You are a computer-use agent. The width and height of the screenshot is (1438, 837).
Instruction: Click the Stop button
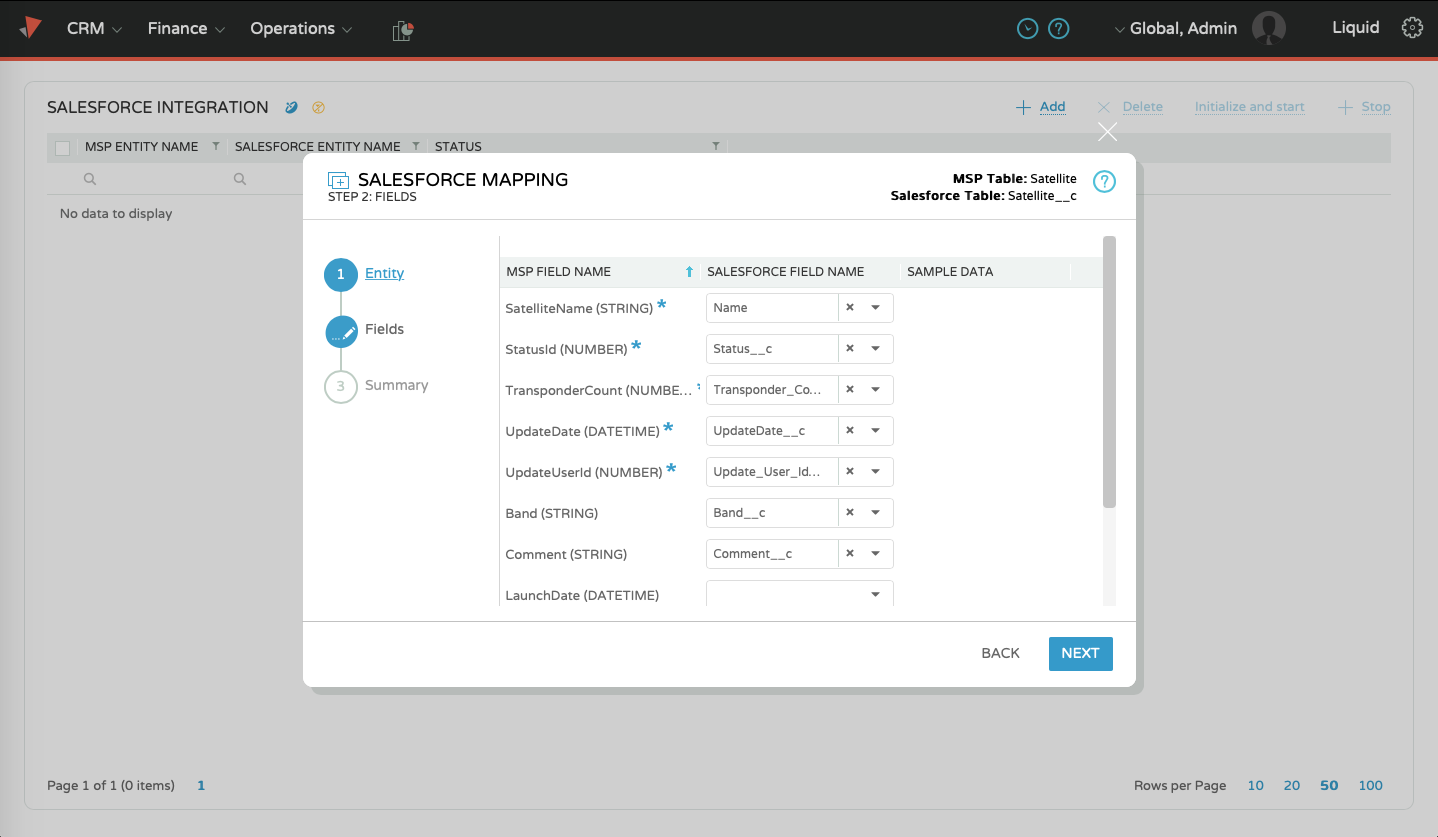coord(1364,107)
